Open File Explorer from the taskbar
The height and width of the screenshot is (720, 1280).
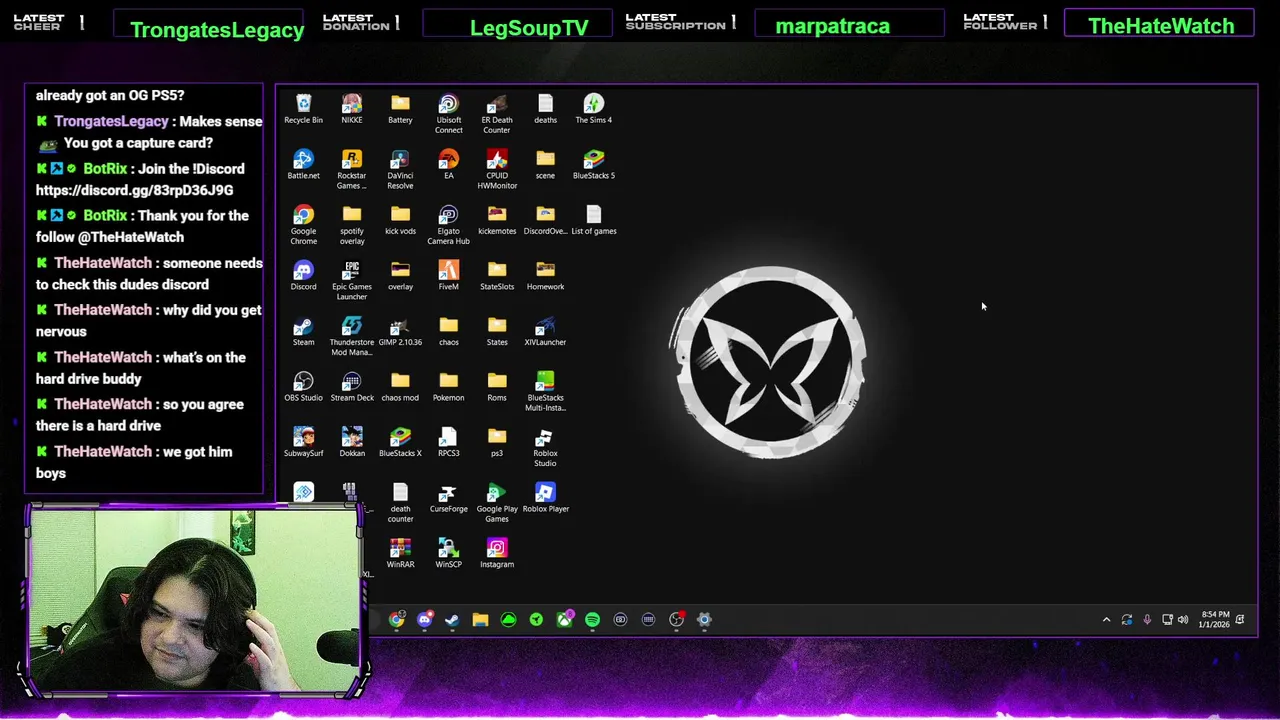pyautogui.click(x=480, y=620)
